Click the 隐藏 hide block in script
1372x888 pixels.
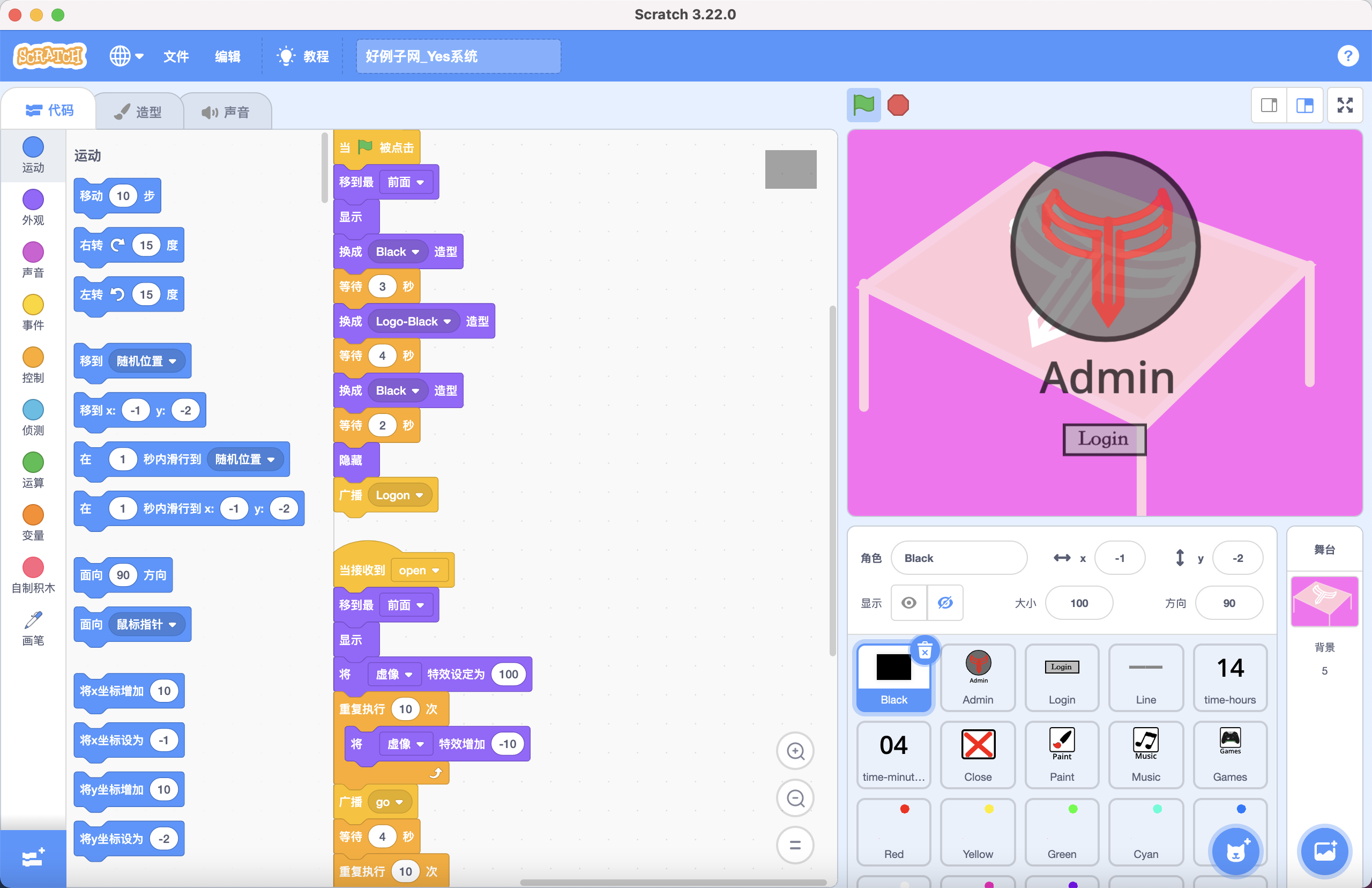[356, 460]
